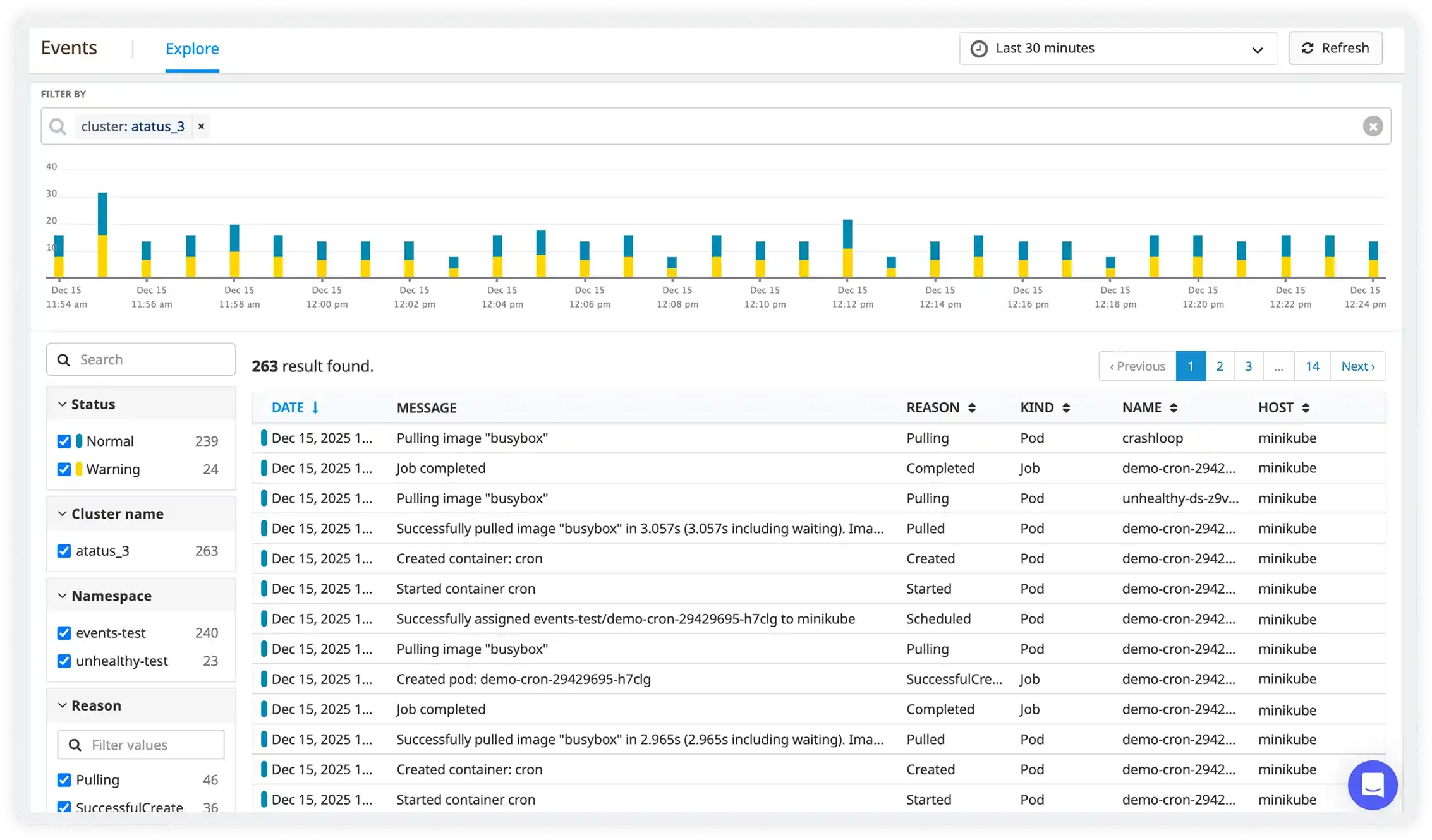Clear all filters using the X icon
Viewport: 1432px width, 840px height.
click(1373, 126)
